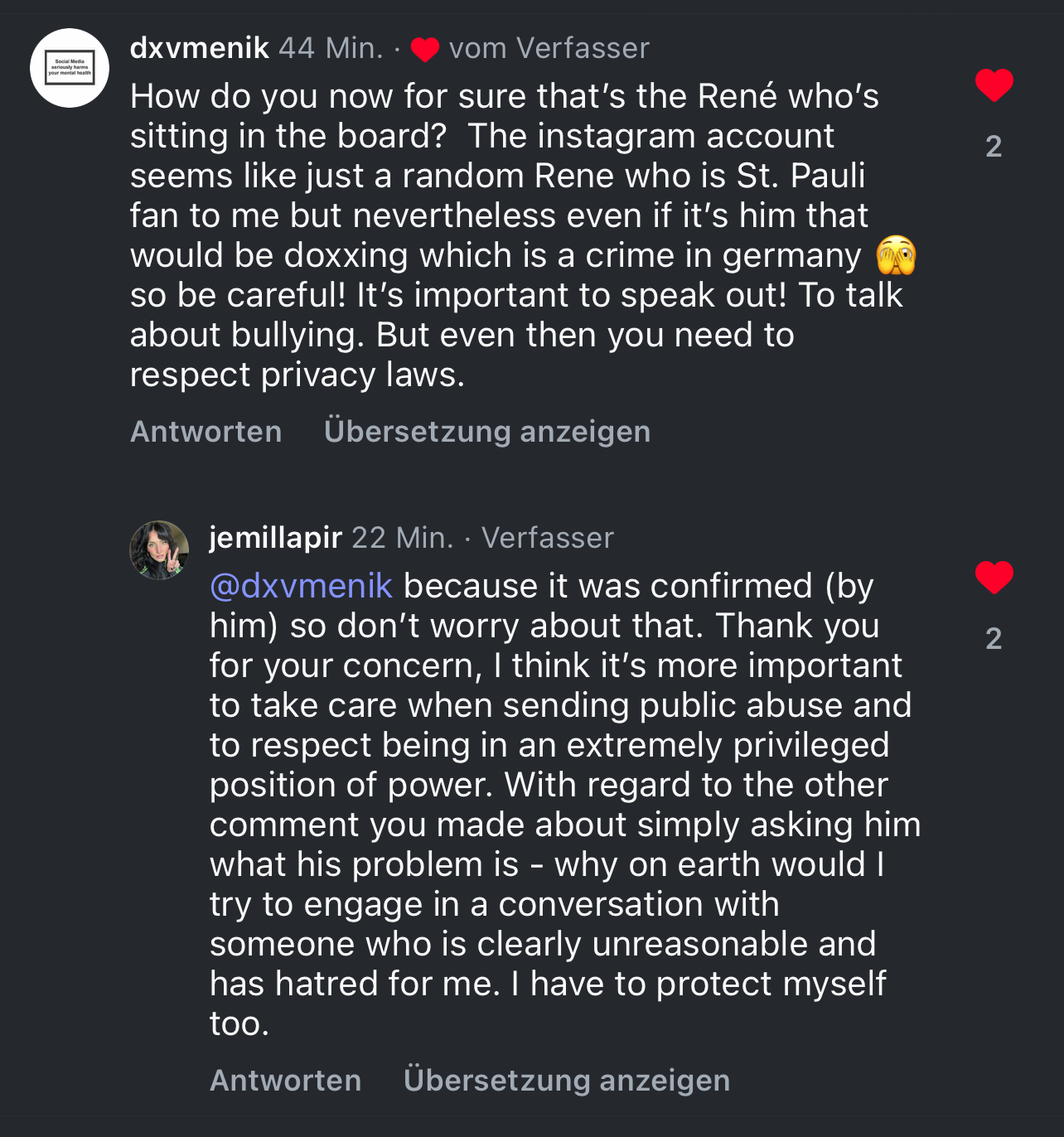The height and width of the screenshot is (1137, 1064).
Task: Click the 'vom Verfasser' label text
Action: [x=549, y=48]
